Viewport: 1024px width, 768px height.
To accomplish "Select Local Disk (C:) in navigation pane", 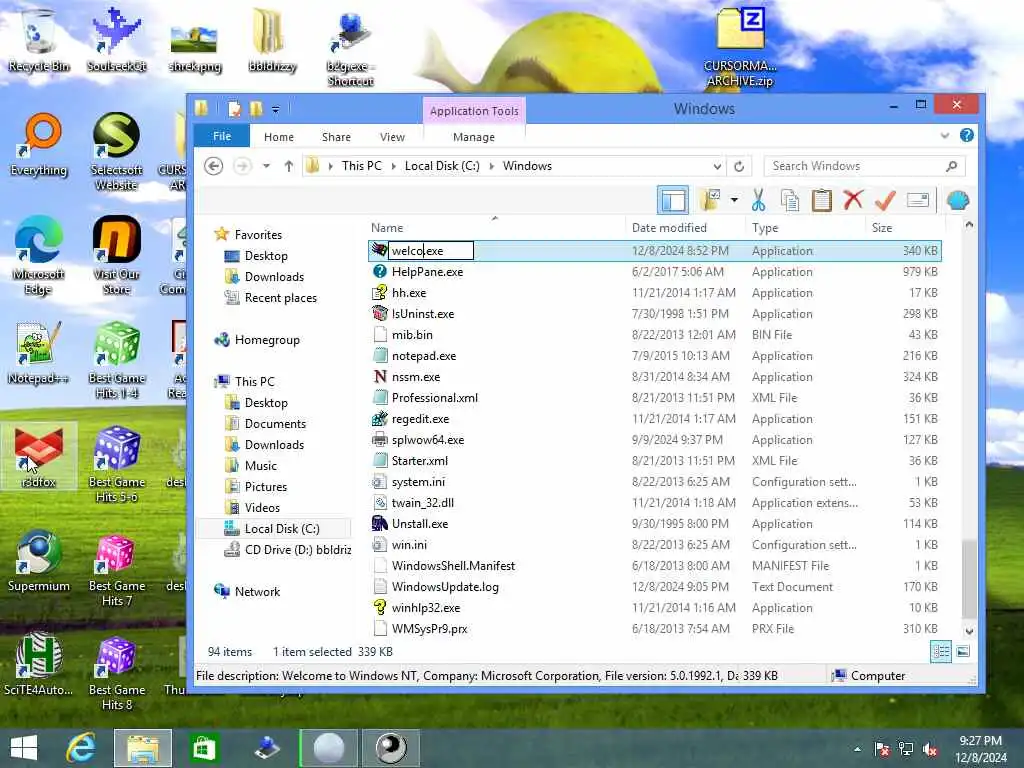I will tap(281, 528).
